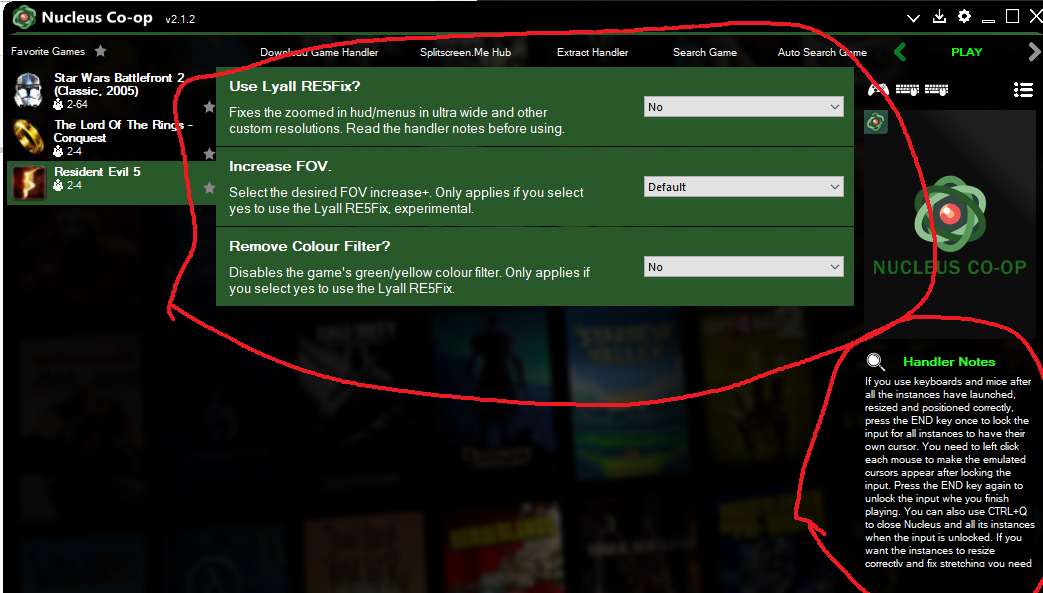The image size is (1043, 593).
Task: Click the first keyboard icon
Action: [x=907, y=89]
